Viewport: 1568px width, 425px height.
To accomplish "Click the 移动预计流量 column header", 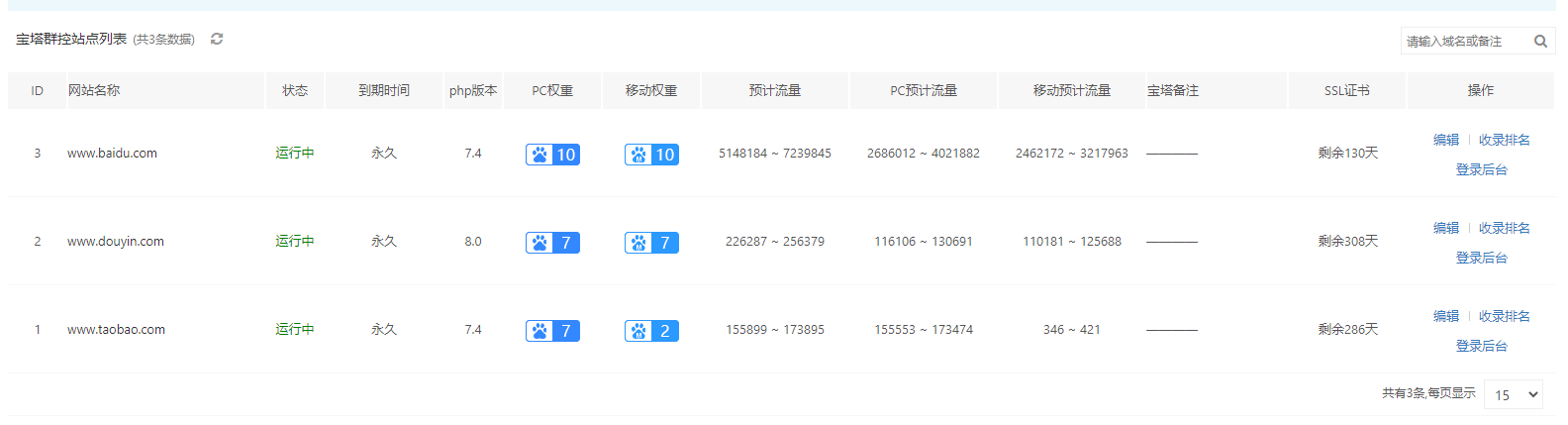I will pyautogui.click(x=1072, y=90).
